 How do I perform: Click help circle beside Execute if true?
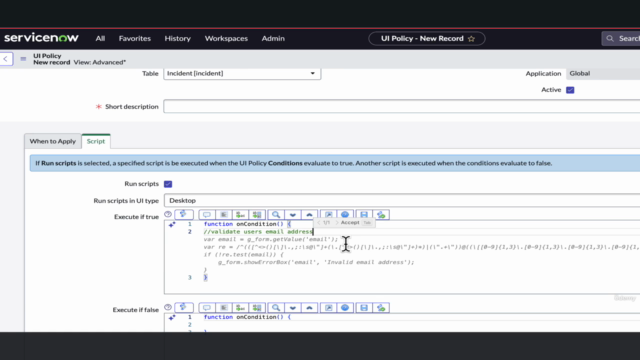click(168, 214)
